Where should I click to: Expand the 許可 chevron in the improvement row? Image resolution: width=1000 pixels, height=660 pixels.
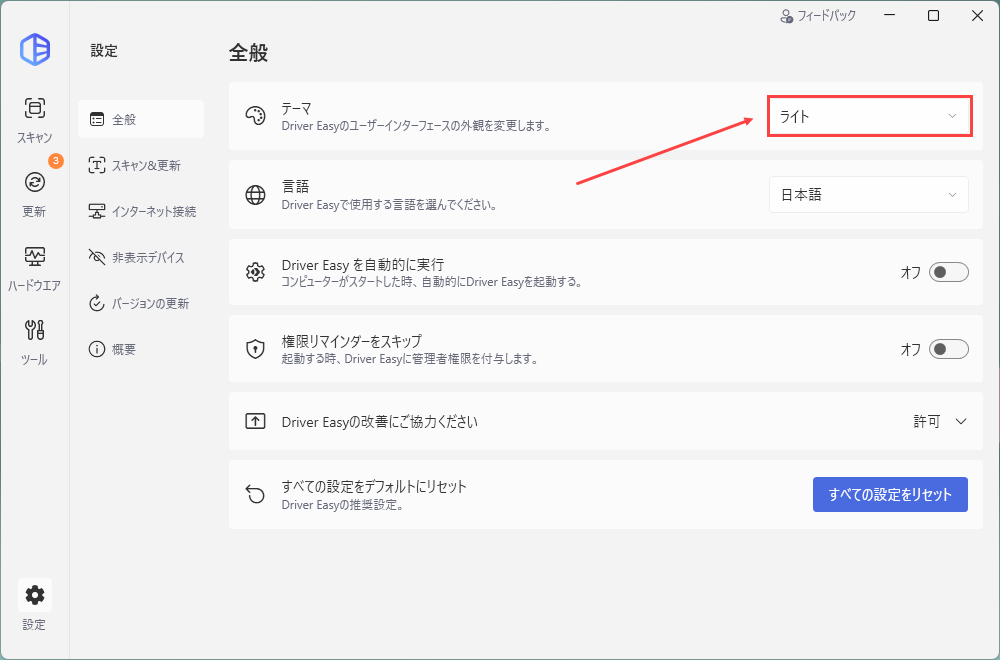[x=961, y=422]
